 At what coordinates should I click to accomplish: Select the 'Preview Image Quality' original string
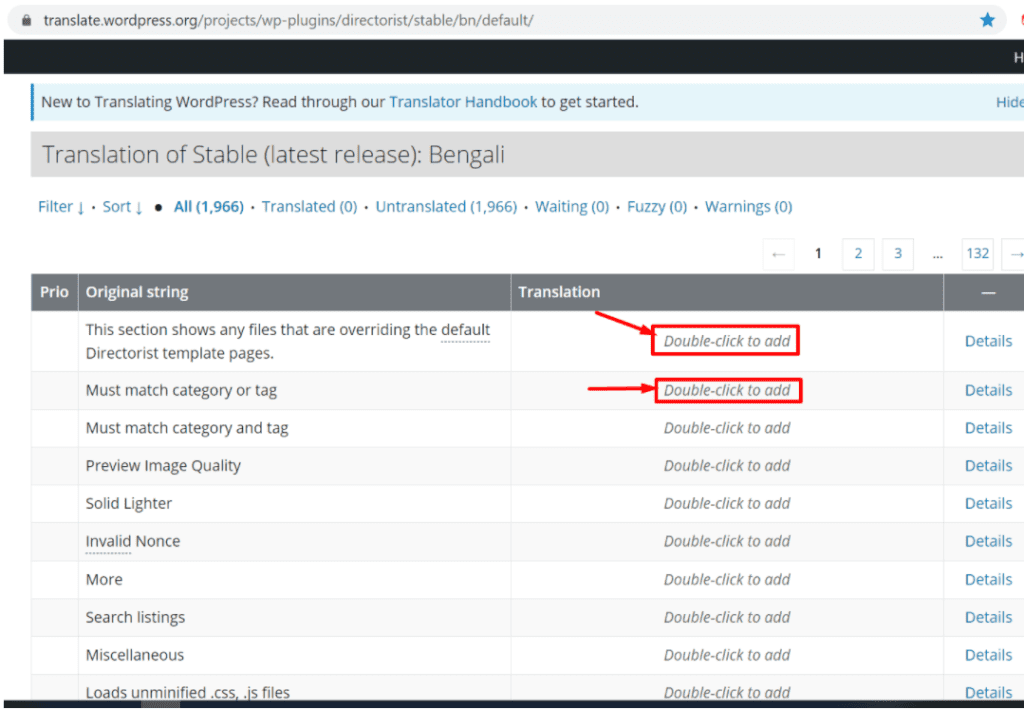click(163, 466)
